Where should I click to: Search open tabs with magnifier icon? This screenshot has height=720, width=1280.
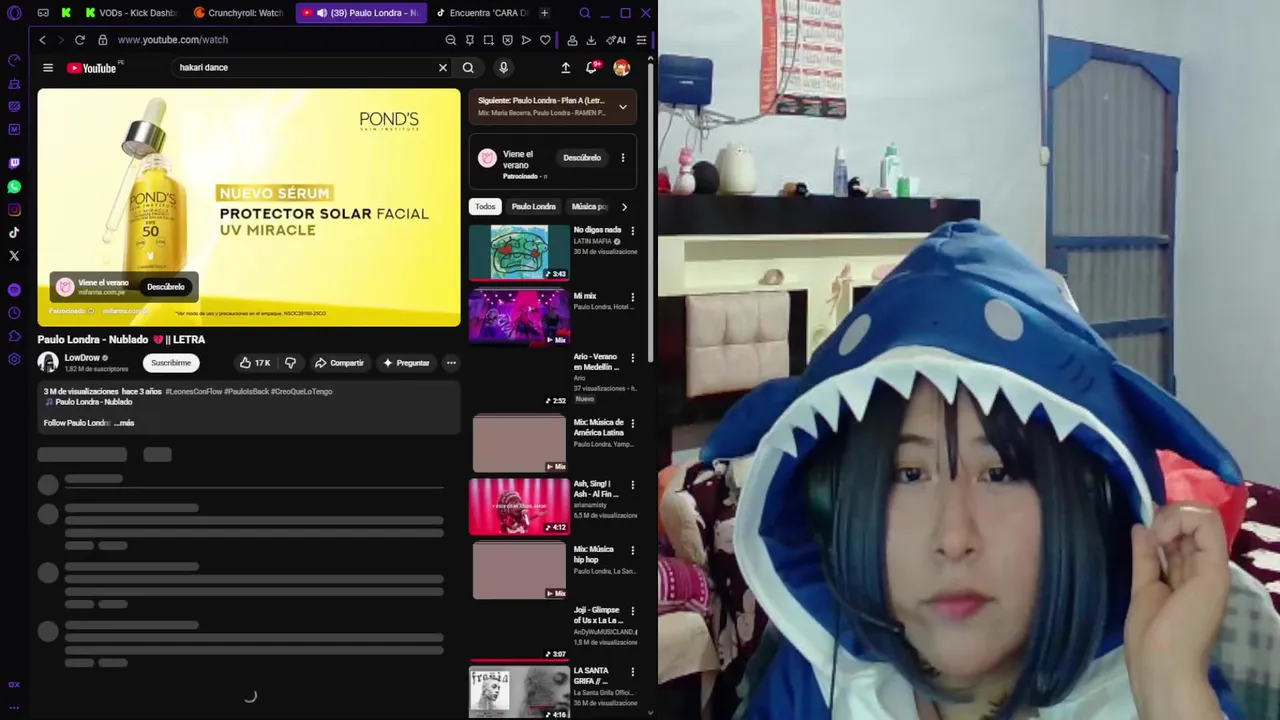[585, 13]
